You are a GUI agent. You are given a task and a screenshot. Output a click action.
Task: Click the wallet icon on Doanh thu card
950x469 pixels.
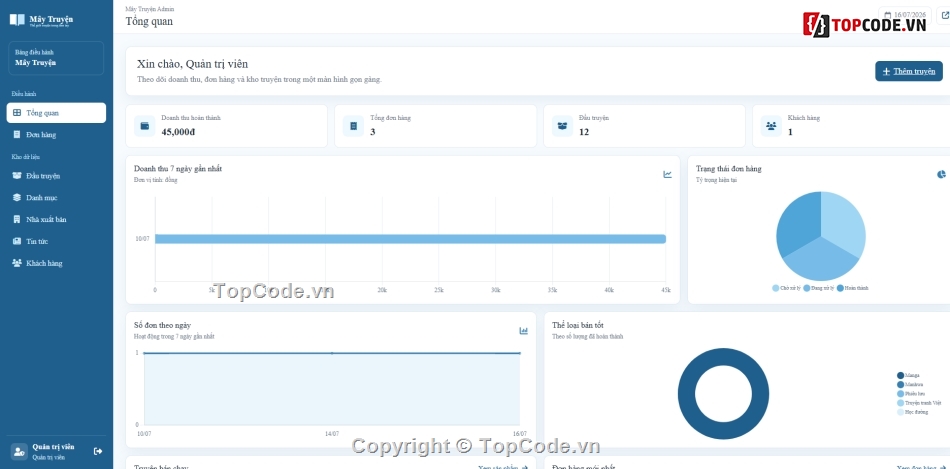tap(145, 125)
